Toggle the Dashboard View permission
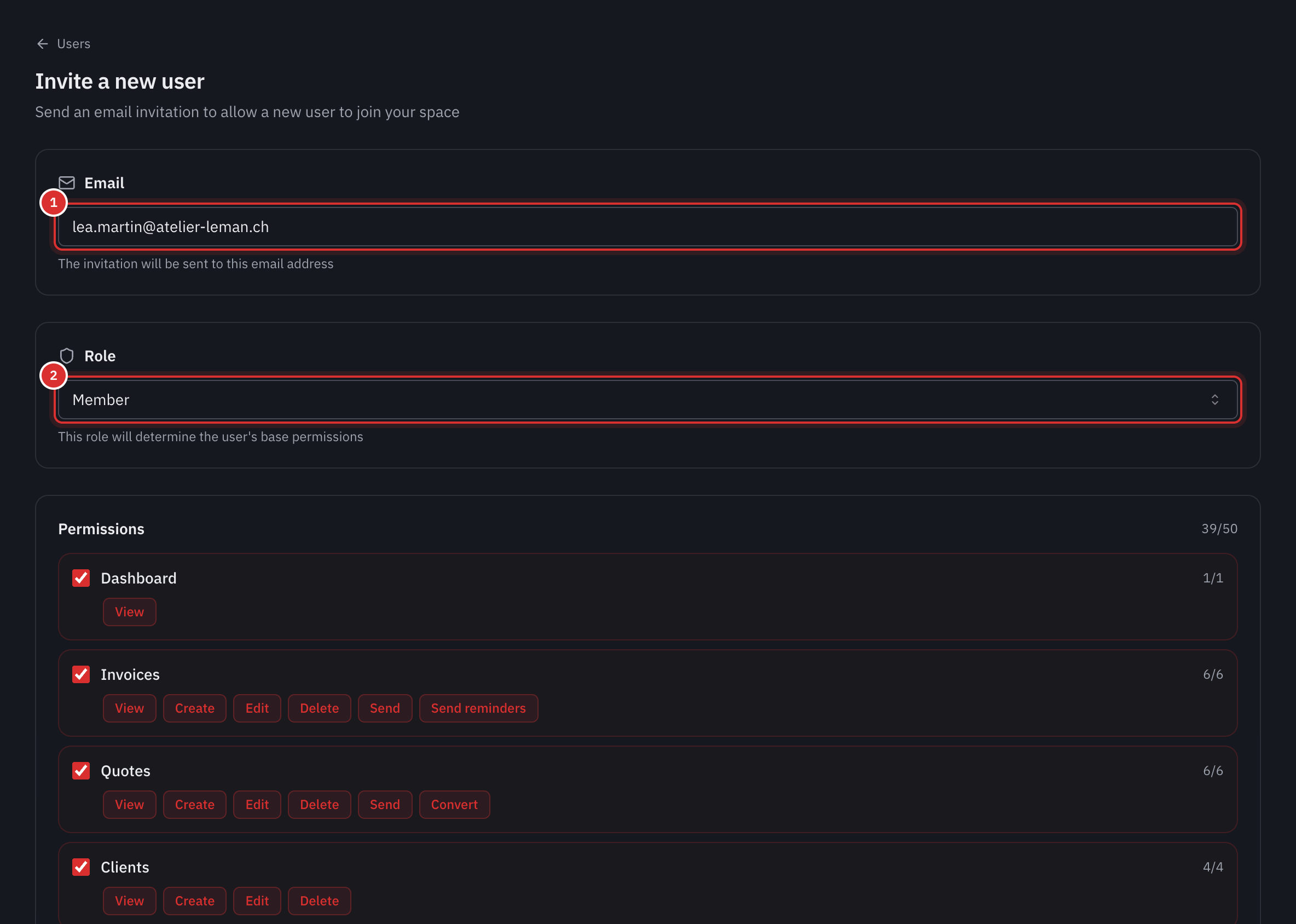The image size is (1296, 924). (x=129, y=611)
